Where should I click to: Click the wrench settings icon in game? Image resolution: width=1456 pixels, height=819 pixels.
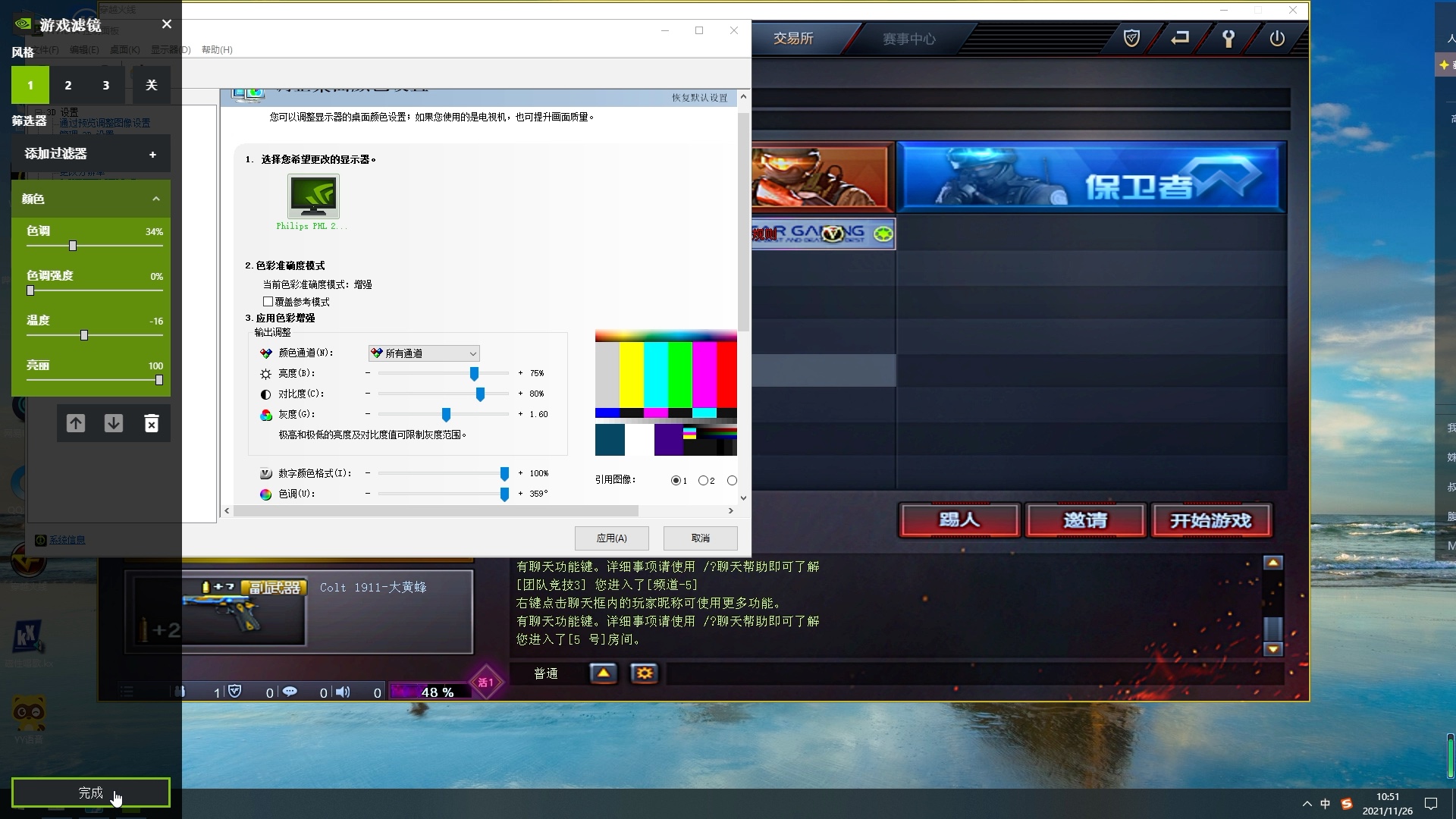pos(1228,38)
